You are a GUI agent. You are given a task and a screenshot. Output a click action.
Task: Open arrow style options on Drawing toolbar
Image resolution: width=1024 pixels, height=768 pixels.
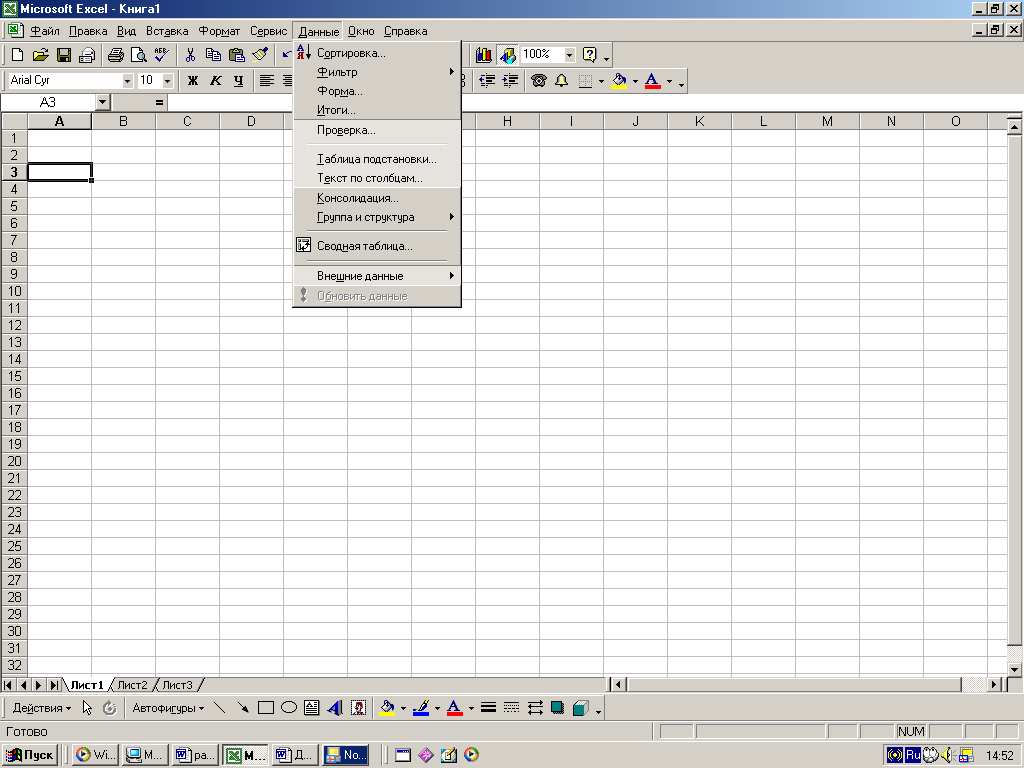535,708
